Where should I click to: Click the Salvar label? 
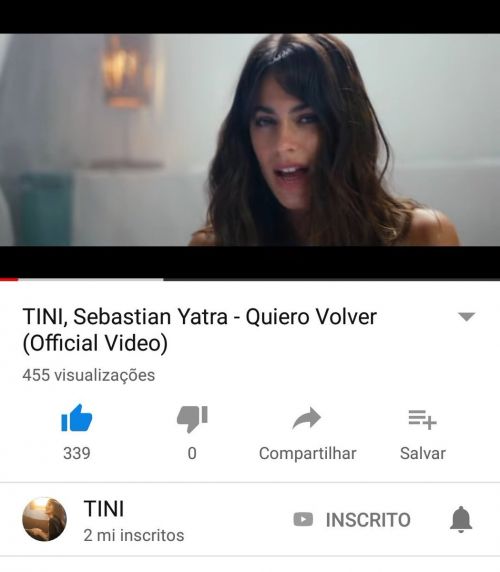tap(423, 453)
